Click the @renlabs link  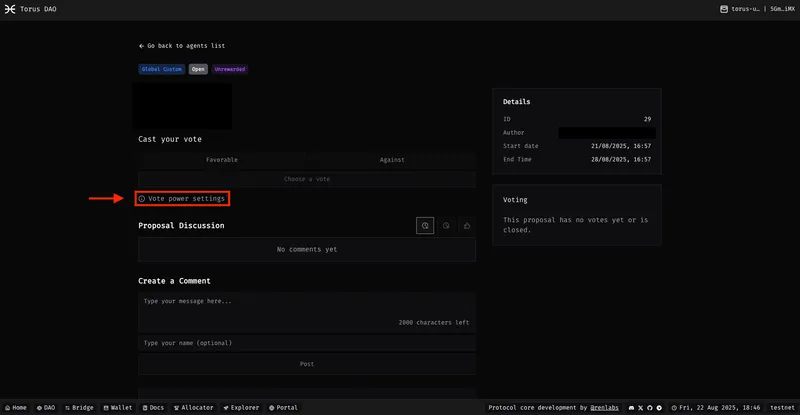coord(604,408)
